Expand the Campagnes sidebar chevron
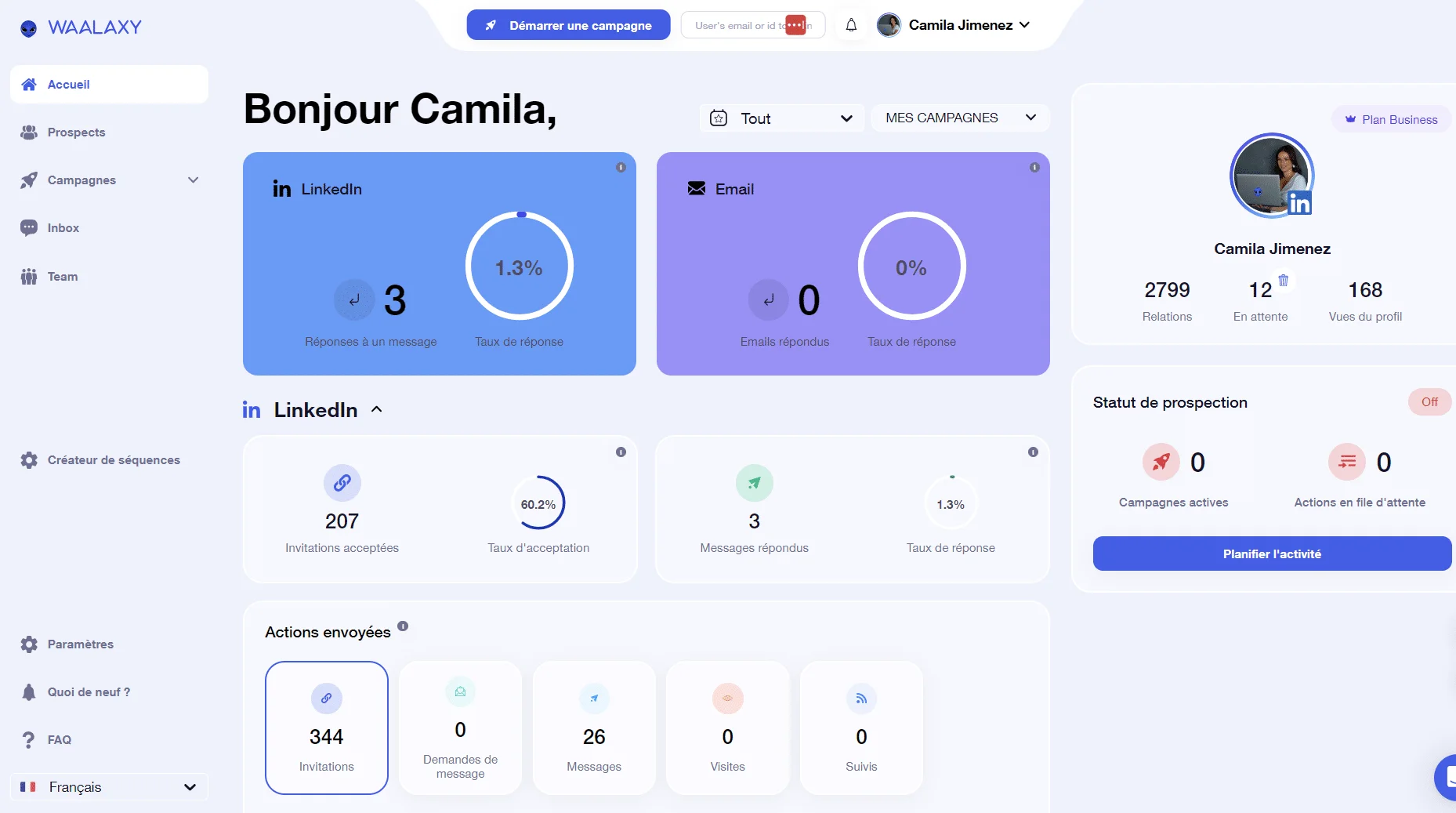Image resolution: width=1456 pixels, height=813 pixels. [x=193, y=180]
